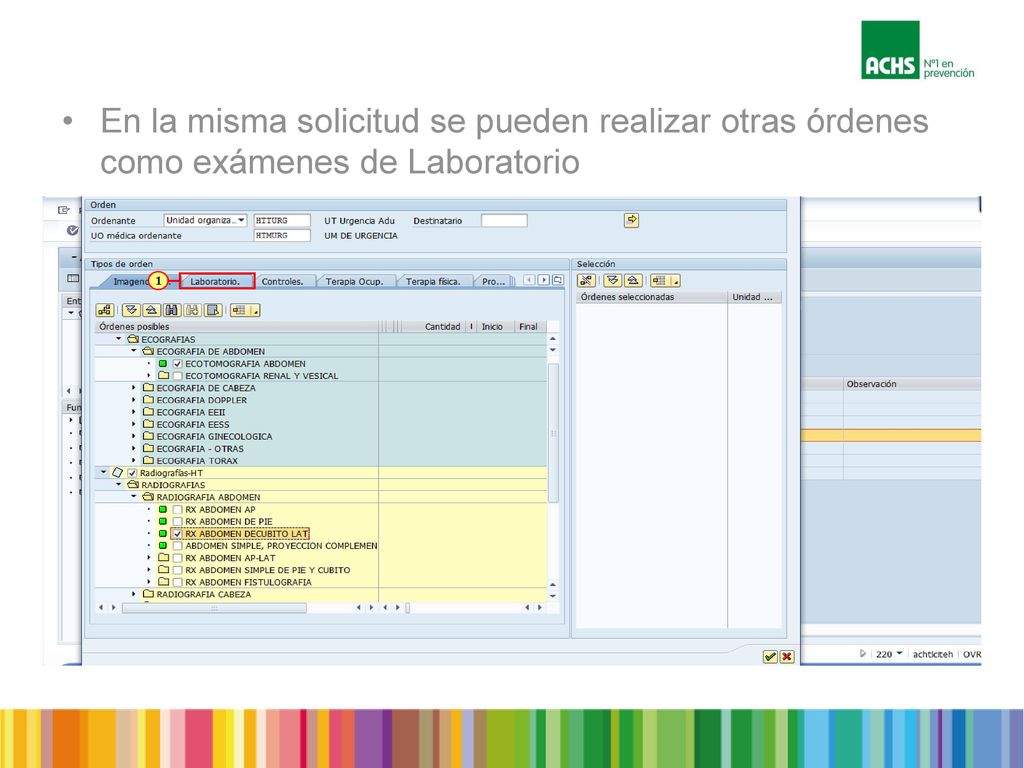Click green status icon beside ECOTOMOGRAFIA ABDOMEN

pyautogui.click(x=163, y=364)
